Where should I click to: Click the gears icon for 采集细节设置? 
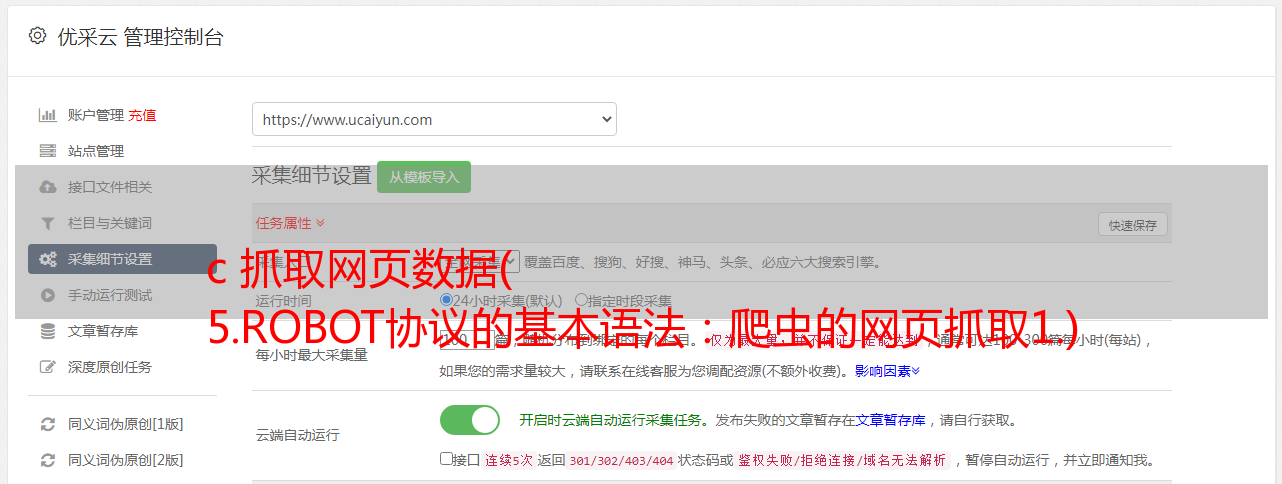[47, 259]
